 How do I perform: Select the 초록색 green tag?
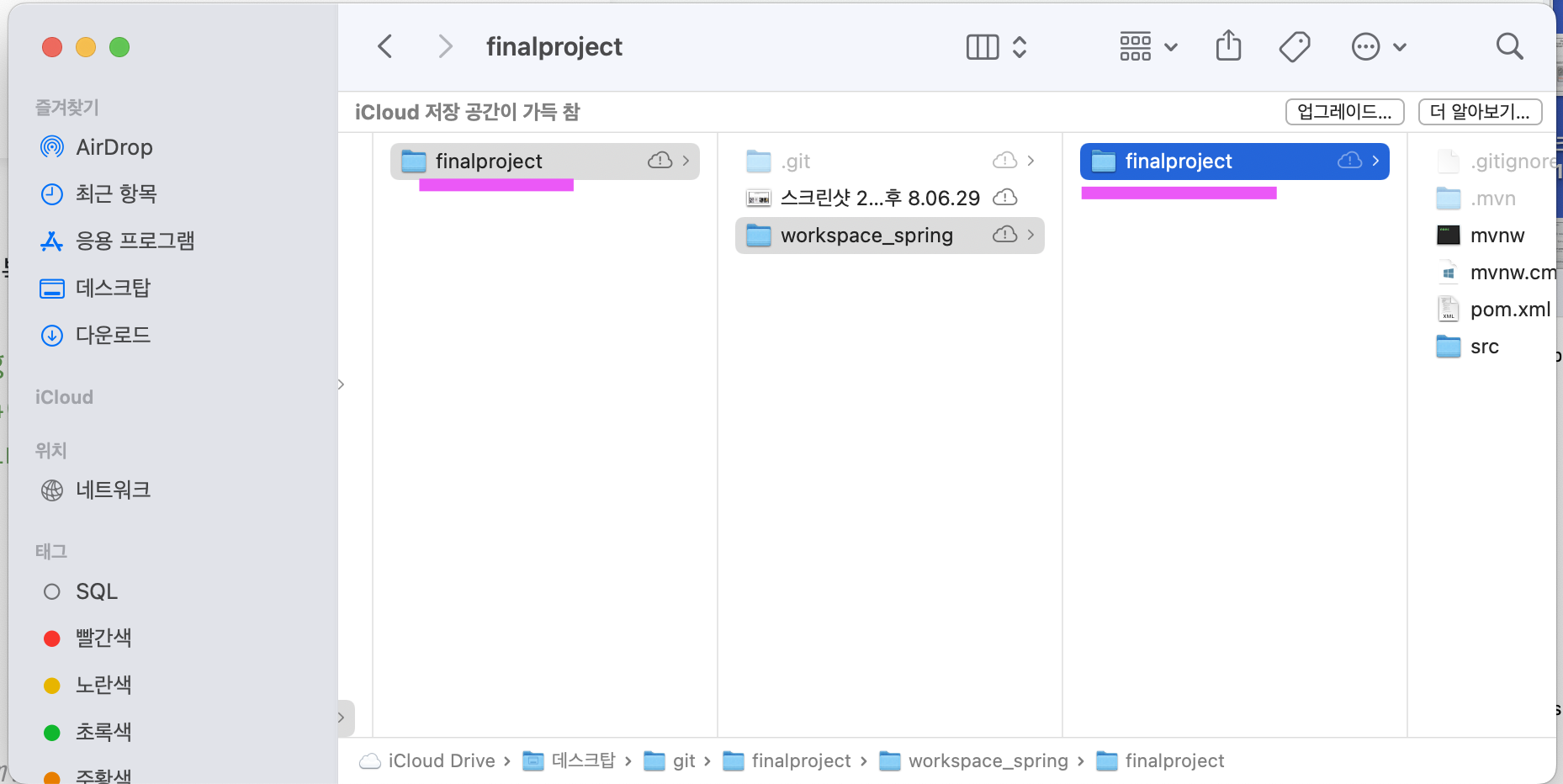(x=87, y=733)
